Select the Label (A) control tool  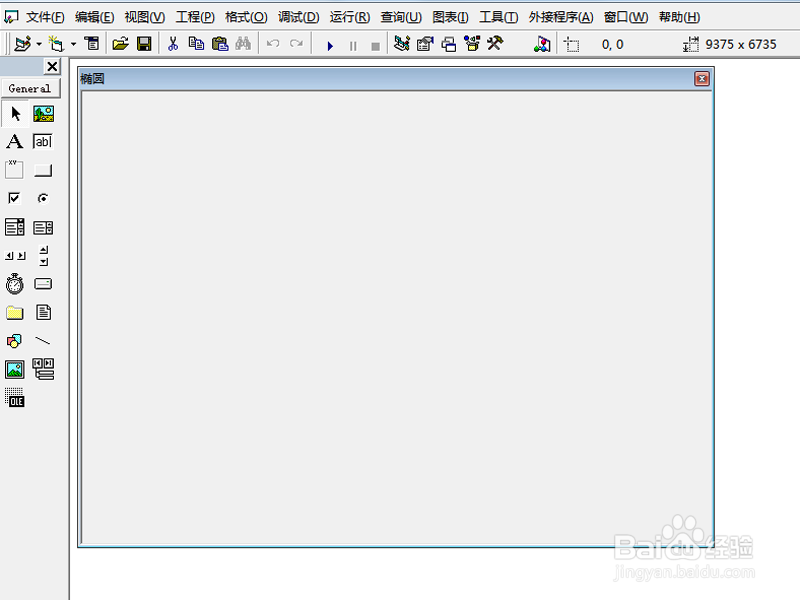15,141
